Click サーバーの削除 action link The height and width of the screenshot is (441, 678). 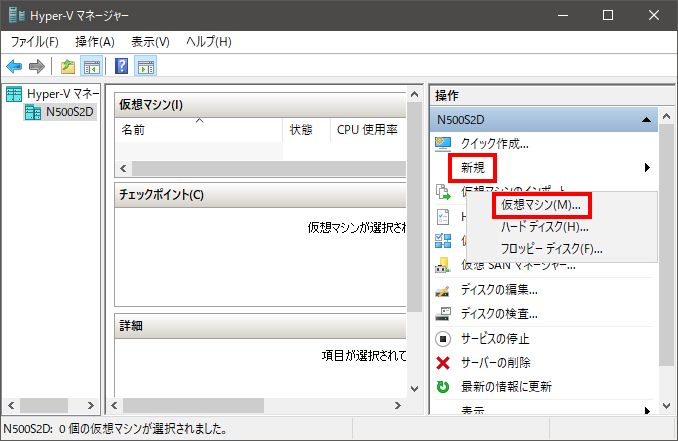(x=496, y=363)
